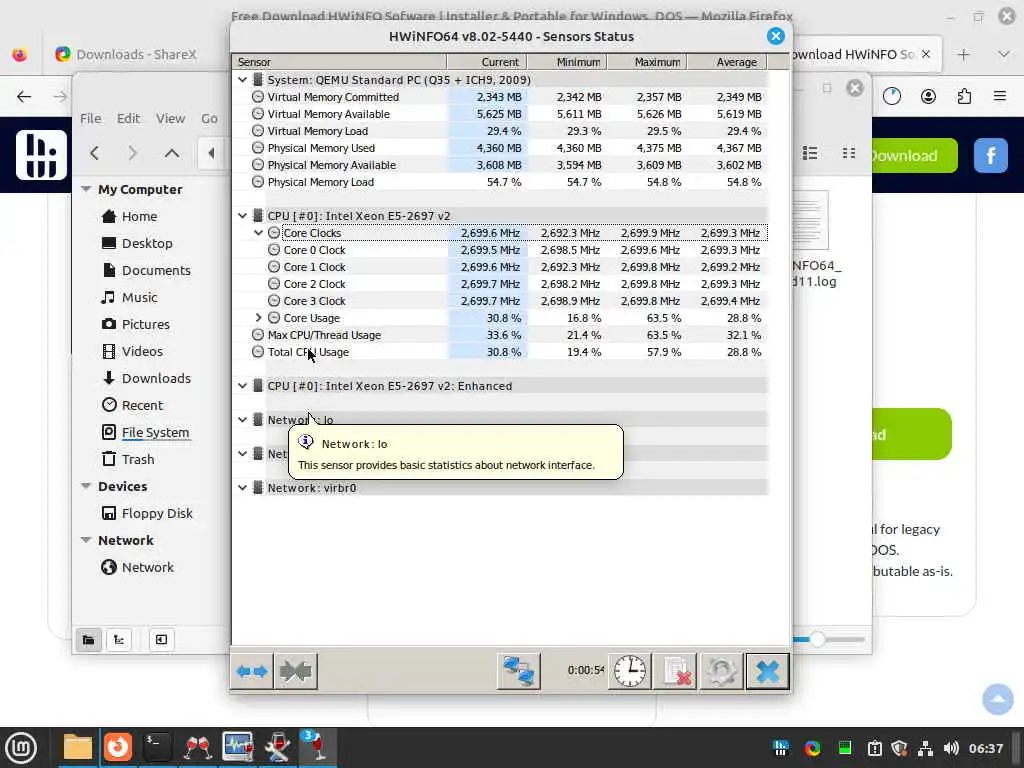The image size is (1024, 768).
Task: Switch file manager to compact view icon
Action: tap(848, 153)
